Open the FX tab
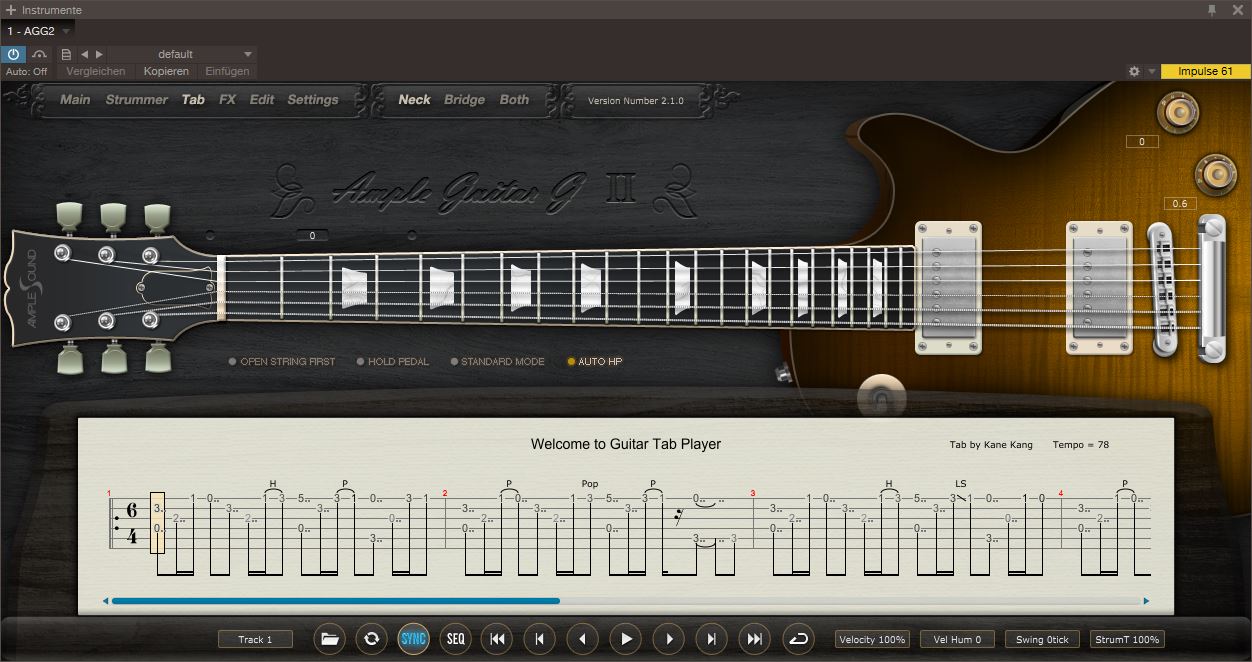1252x662 pixels. click(228, 100)
